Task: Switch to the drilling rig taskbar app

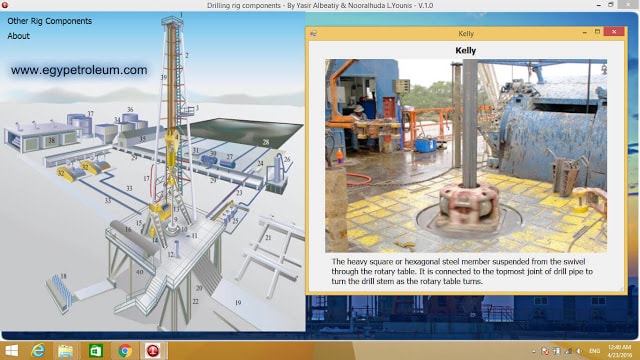Action: (x=153, y=351)
